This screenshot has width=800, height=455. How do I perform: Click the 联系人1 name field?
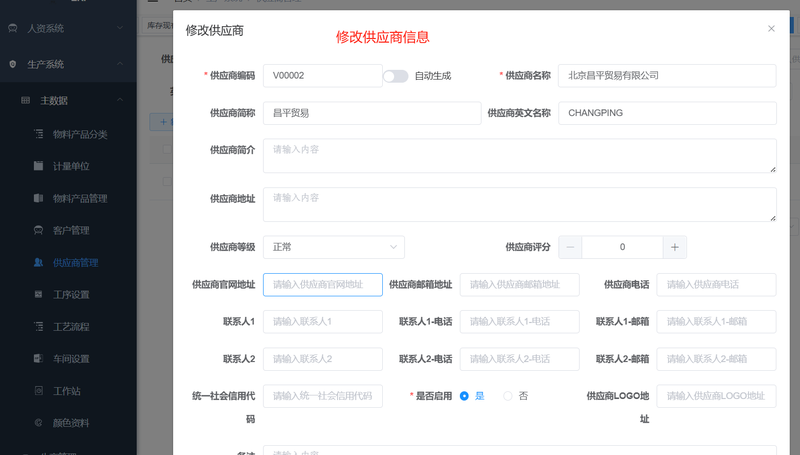pyautogui.click(x=322, y=321)
